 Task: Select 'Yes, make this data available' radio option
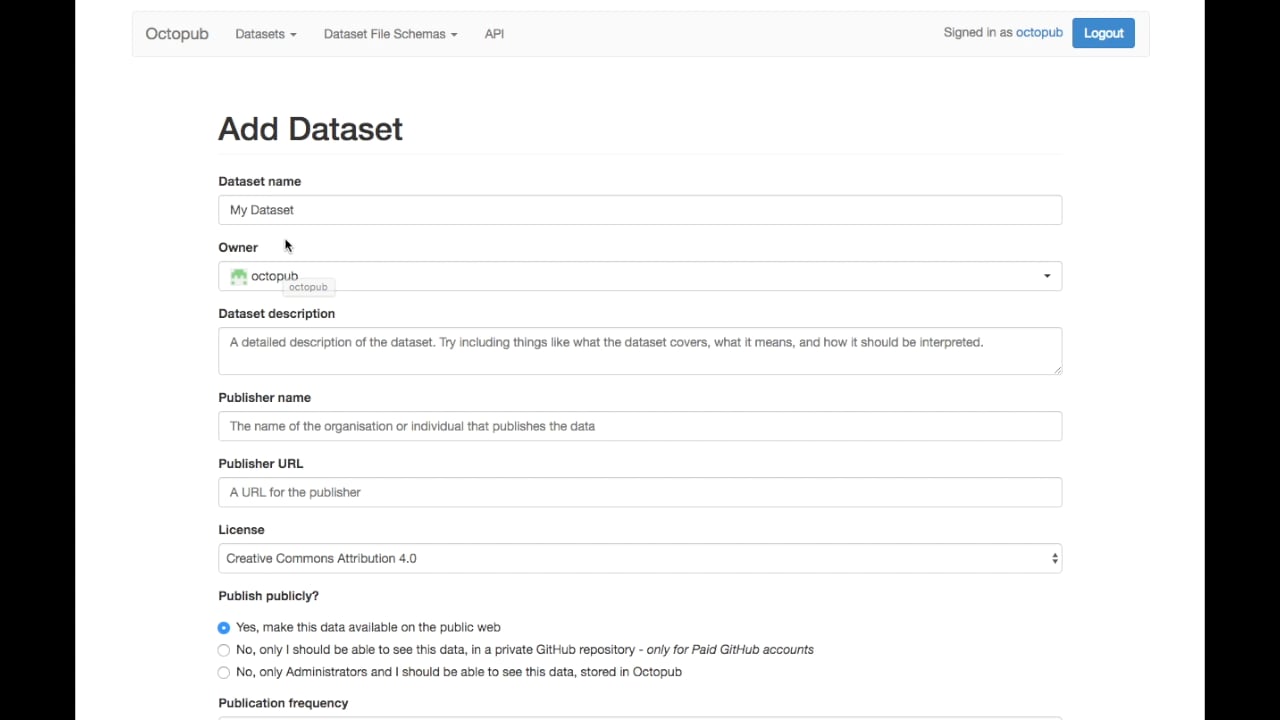(224, 628)
